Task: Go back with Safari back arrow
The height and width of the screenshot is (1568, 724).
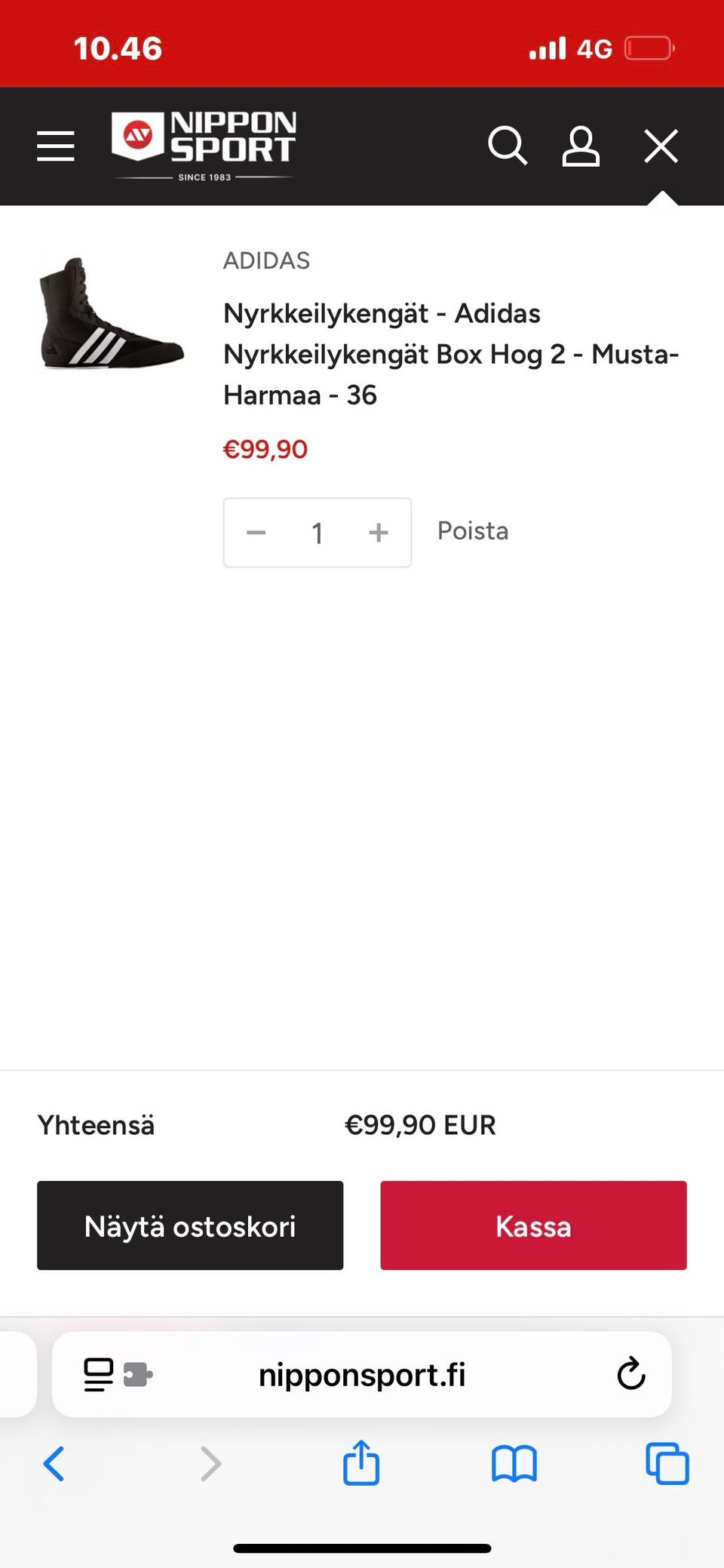Action: point(54,1464)
